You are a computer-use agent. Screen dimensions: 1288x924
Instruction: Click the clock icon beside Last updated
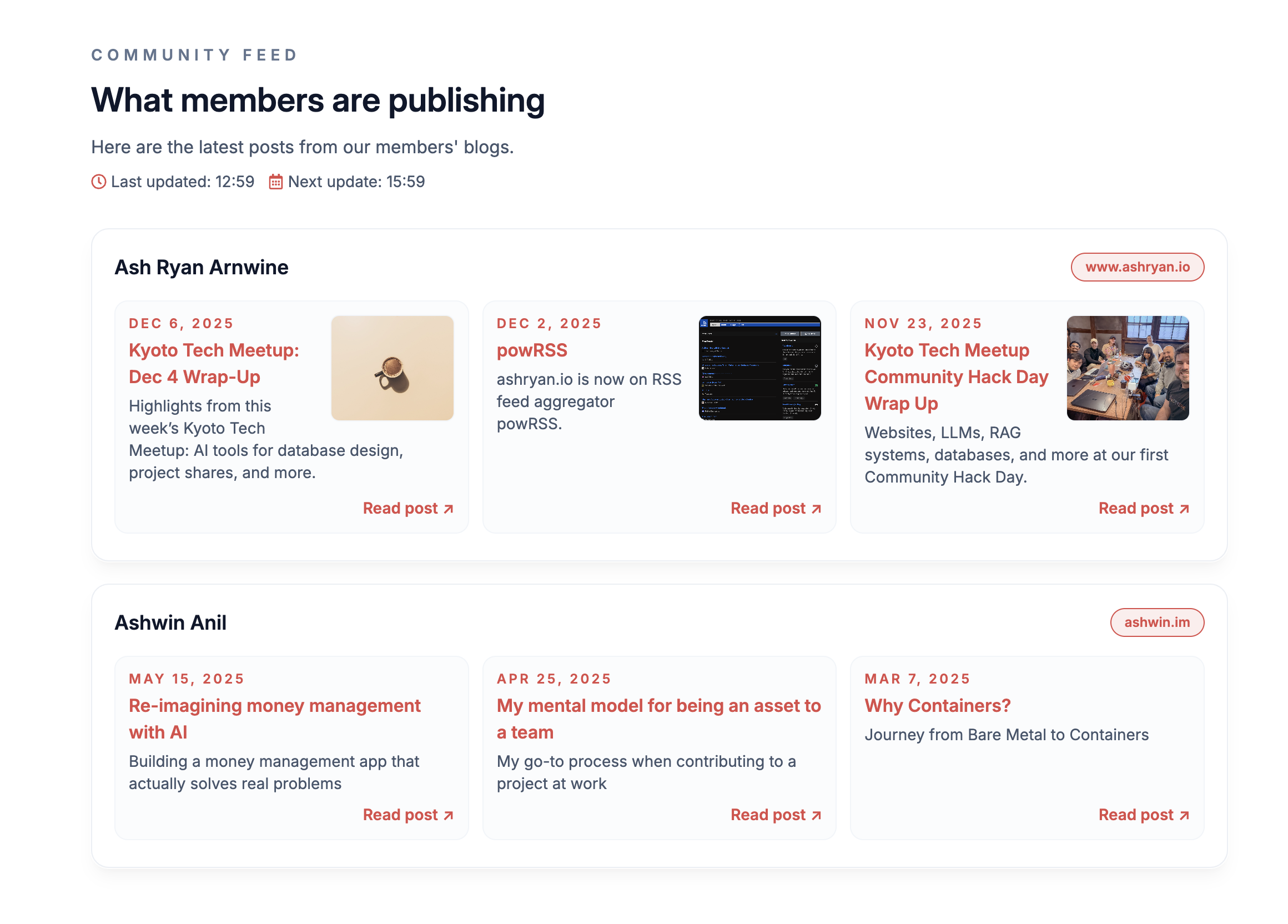pos(98,182)
